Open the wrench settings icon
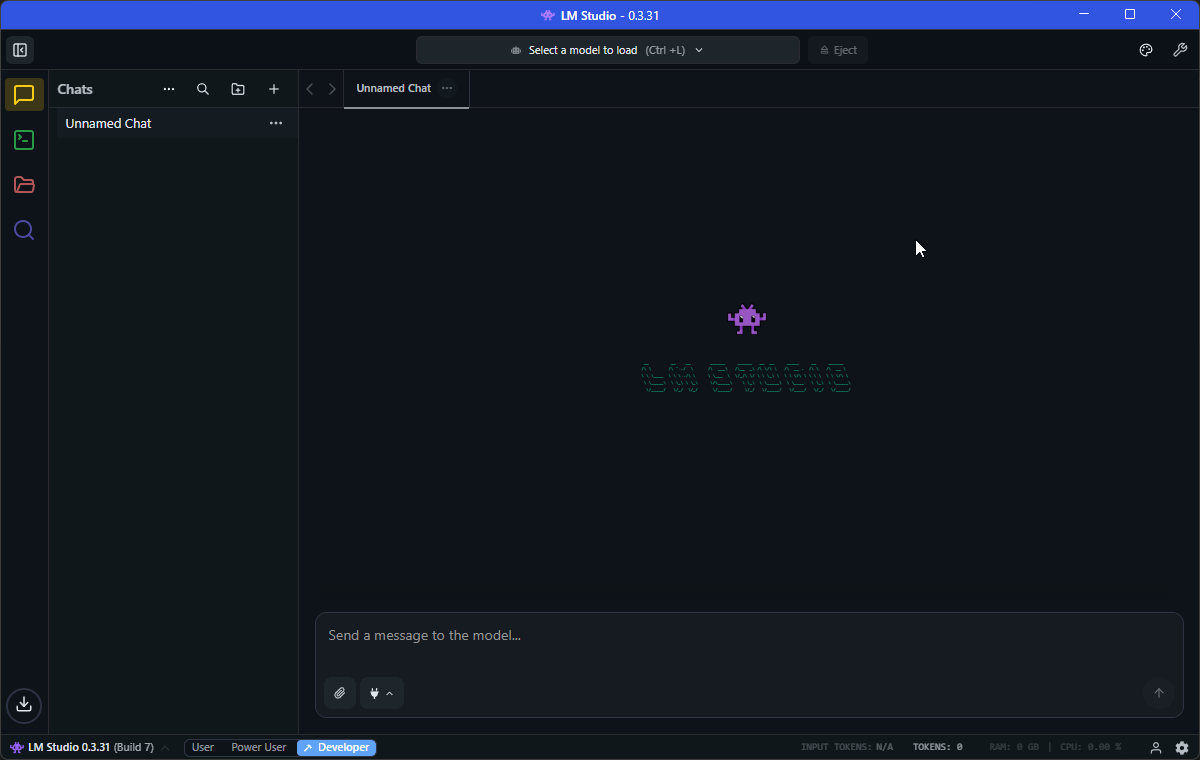Viewport: 1200px width, 760px height. click(x=1180, y=50)
